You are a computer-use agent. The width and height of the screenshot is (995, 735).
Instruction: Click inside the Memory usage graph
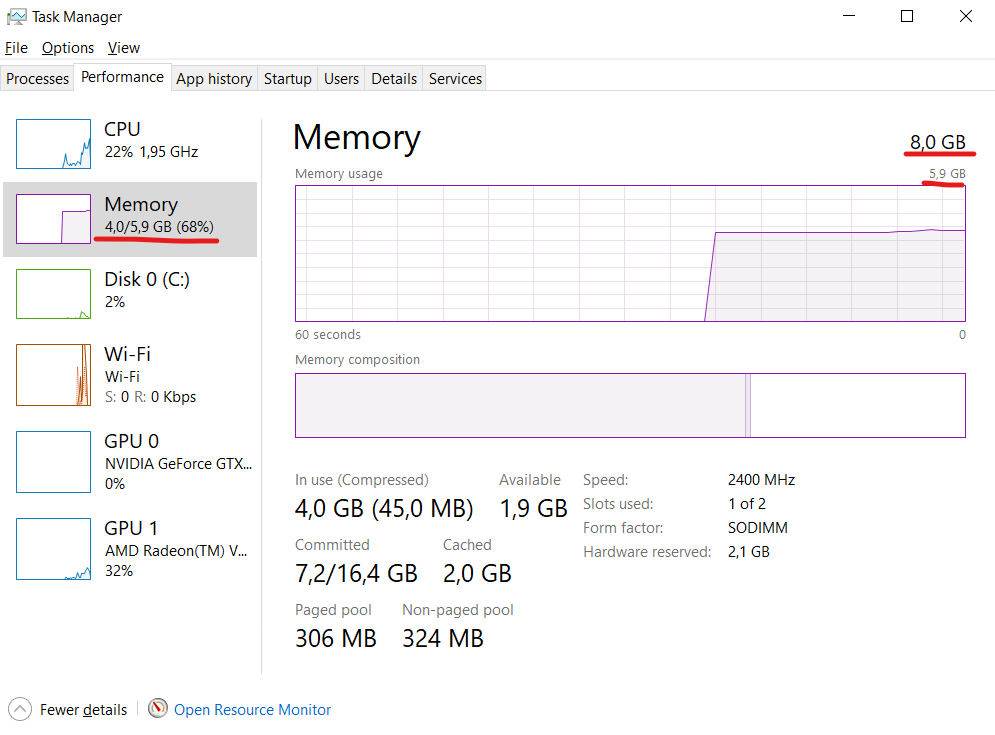(x=629, y=253)
